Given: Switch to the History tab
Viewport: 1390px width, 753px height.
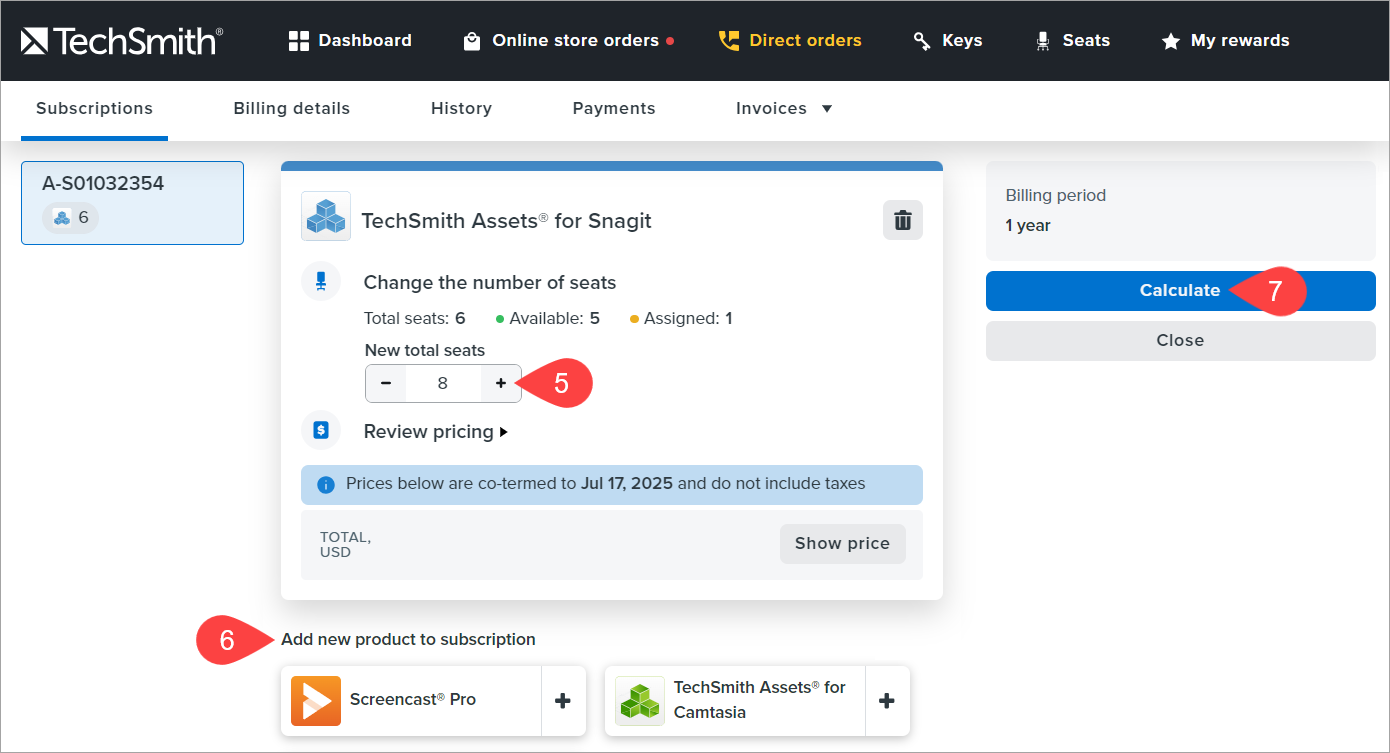Looking at the screenshot, I should (461, 109).
